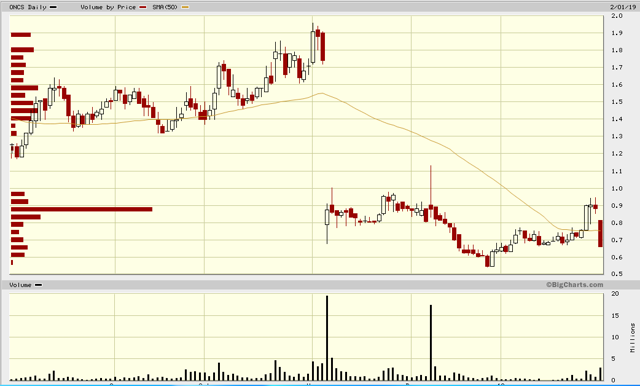
Task: Click the Volume by Price legend label
Action: pos(108,7)
